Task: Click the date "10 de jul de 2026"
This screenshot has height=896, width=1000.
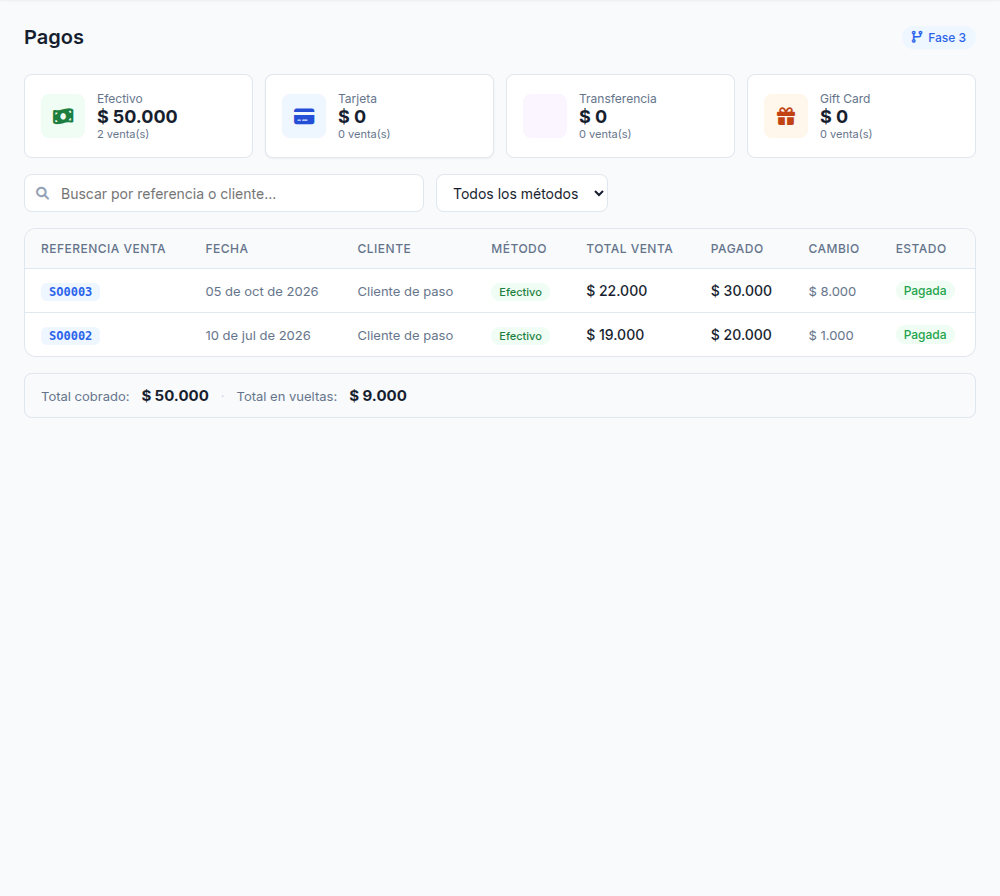Action: (x=258, y=335)
